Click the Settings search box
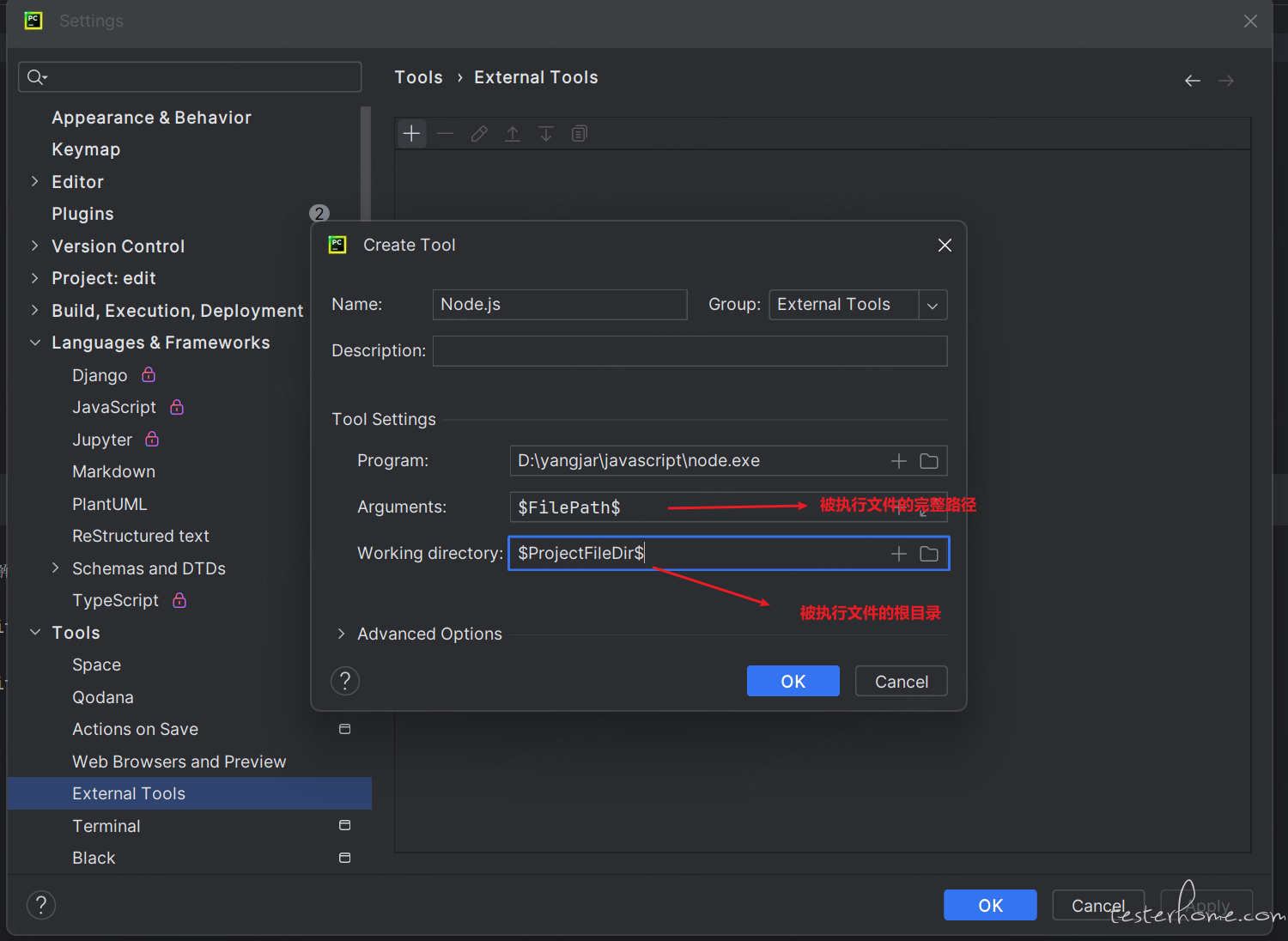 click(x=190, y=77)
